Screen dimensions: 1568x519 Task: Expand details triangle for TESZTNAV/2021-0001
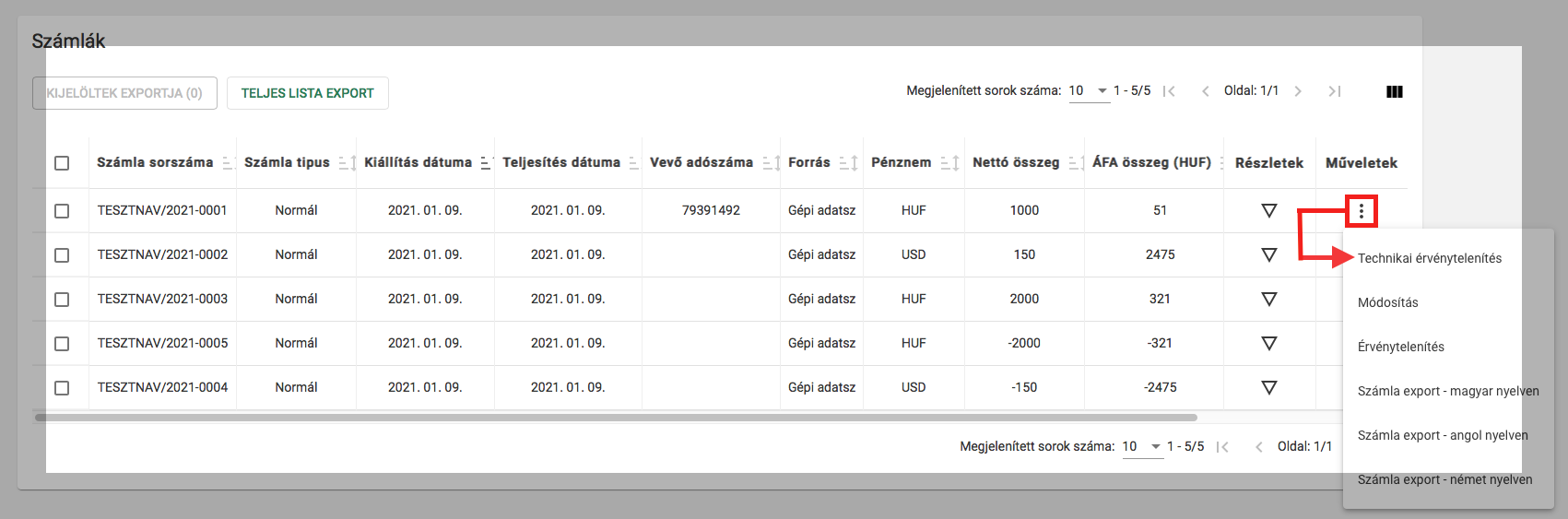[1268, 211]
